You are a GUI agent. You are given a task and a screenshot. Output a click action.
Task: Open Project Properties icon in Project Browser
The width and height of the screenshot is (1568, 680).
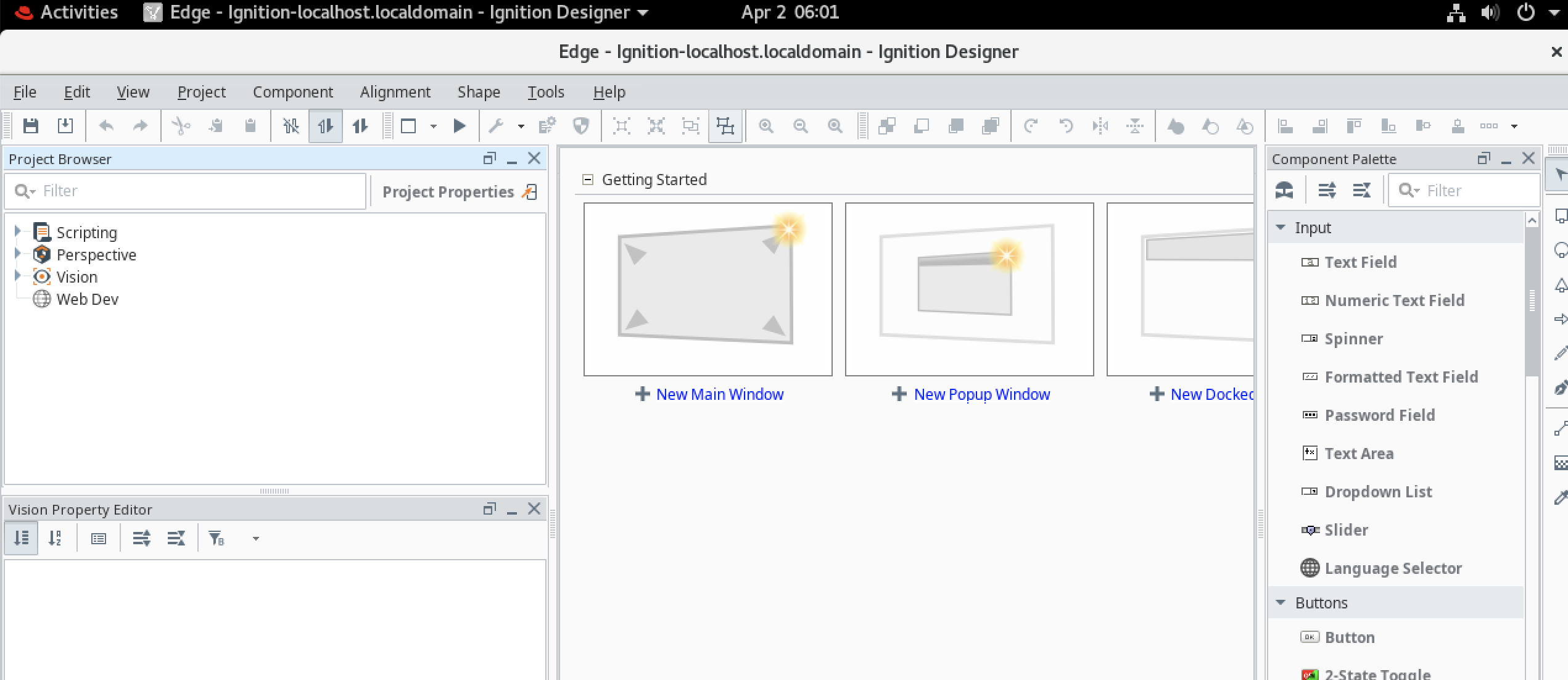point(530,192)
